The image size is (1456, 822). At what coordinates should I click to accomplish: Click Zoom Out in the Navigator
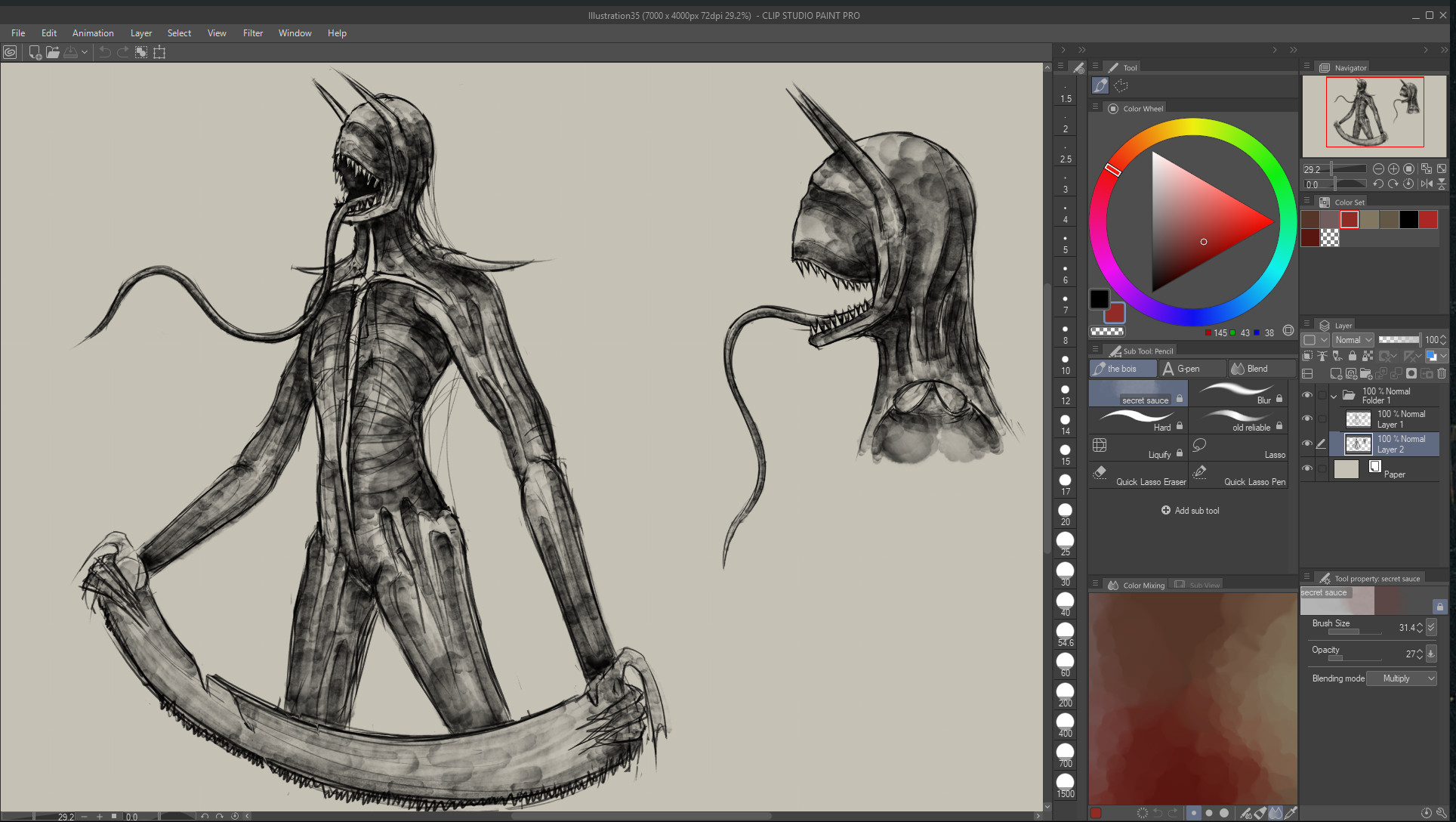pos(1378,169)
